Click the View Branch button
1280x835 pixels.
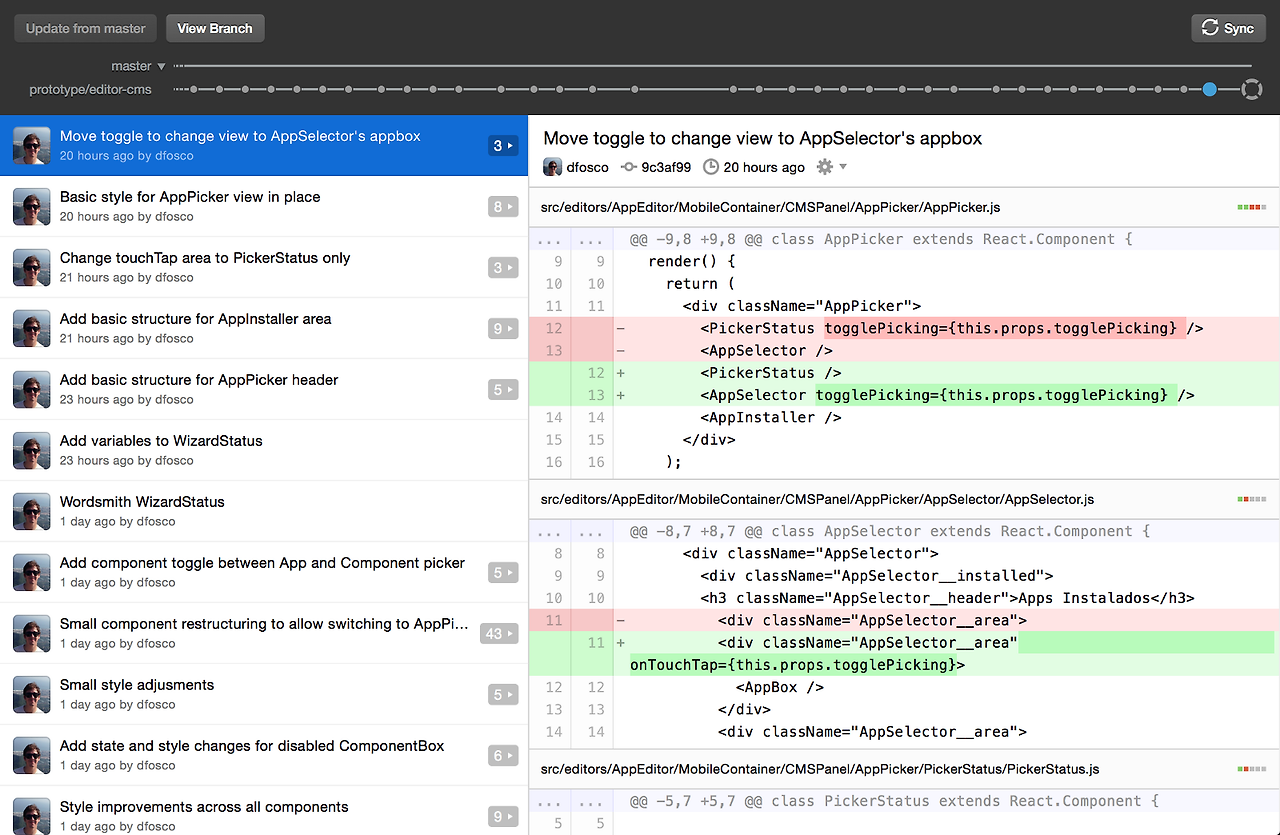click(215, 28)
